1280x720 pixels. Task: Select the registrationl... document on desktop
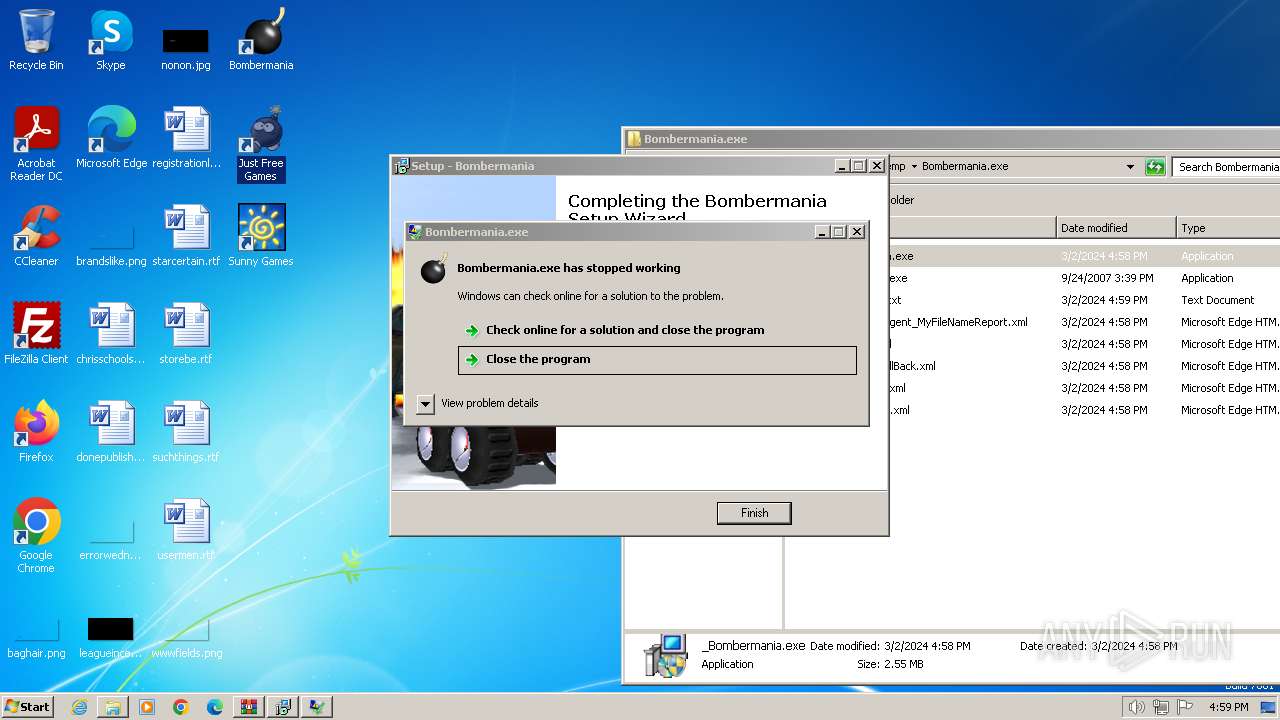point(186,138)
